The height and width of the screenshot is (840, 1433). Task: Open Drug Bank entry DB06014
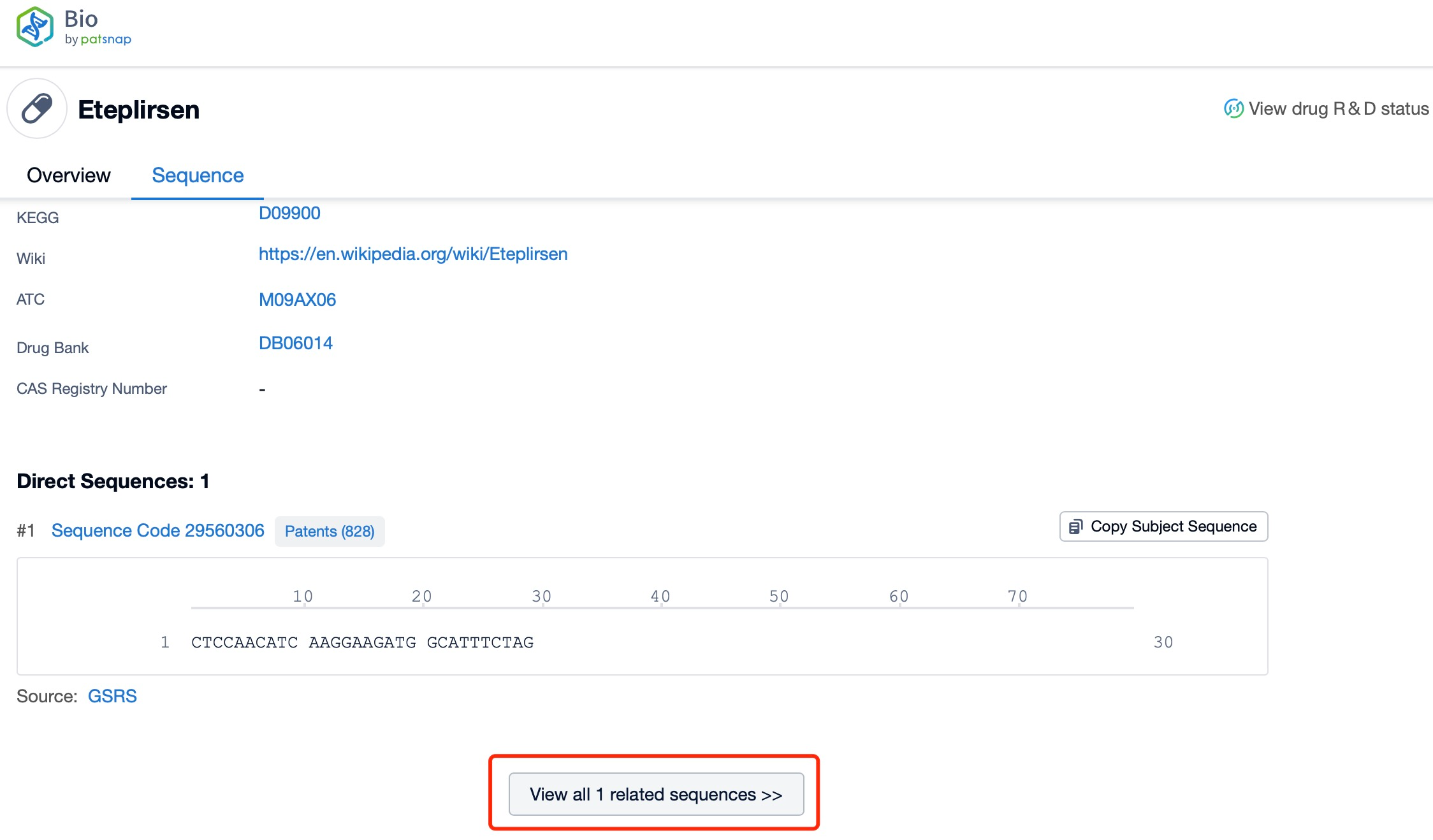296,344
